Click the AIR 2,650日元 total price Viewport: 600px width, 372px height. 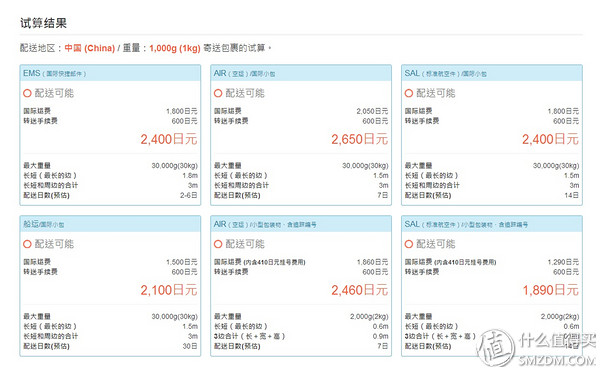pos(360,139)
